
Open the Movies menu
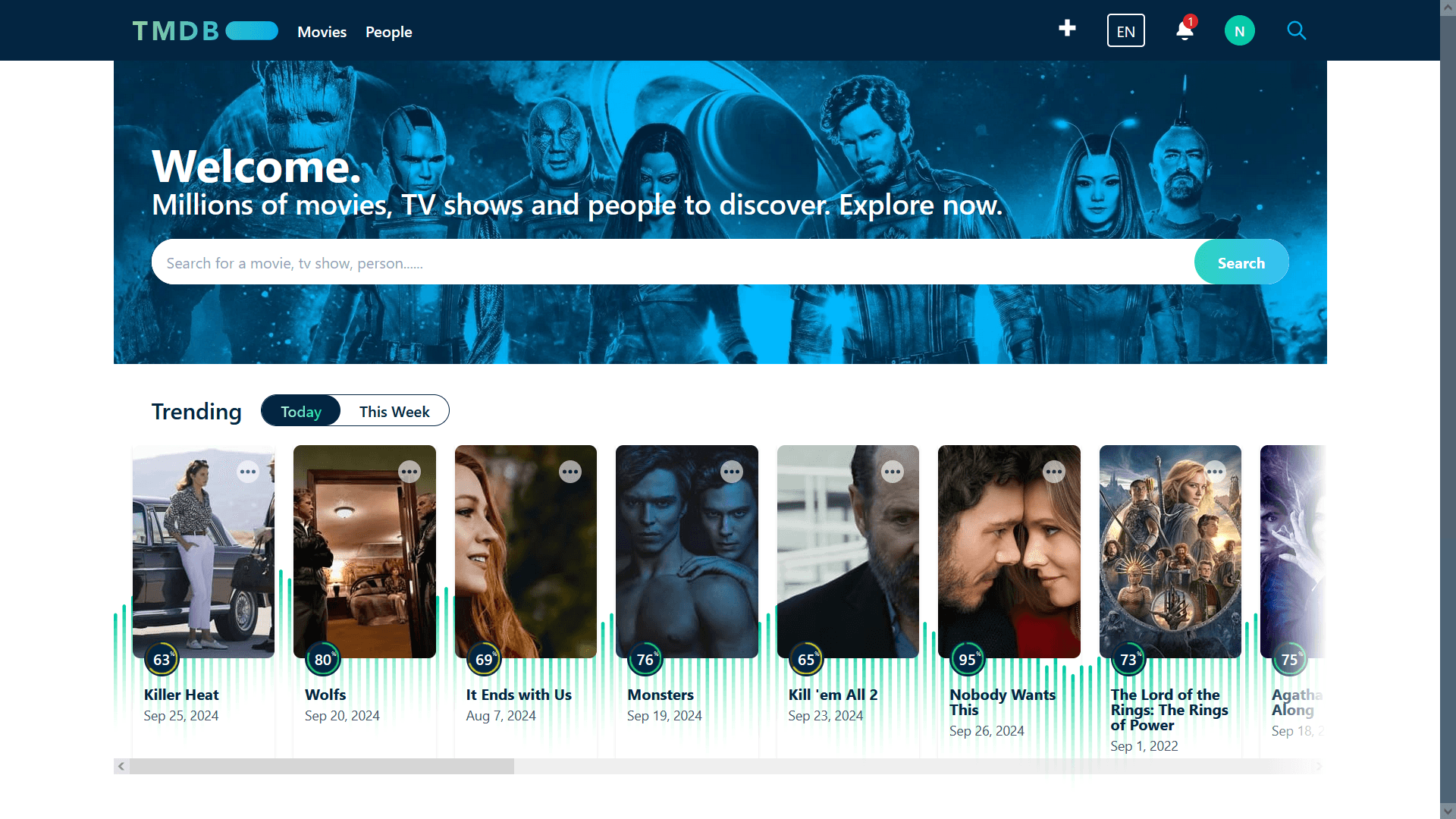click(322, 32)
